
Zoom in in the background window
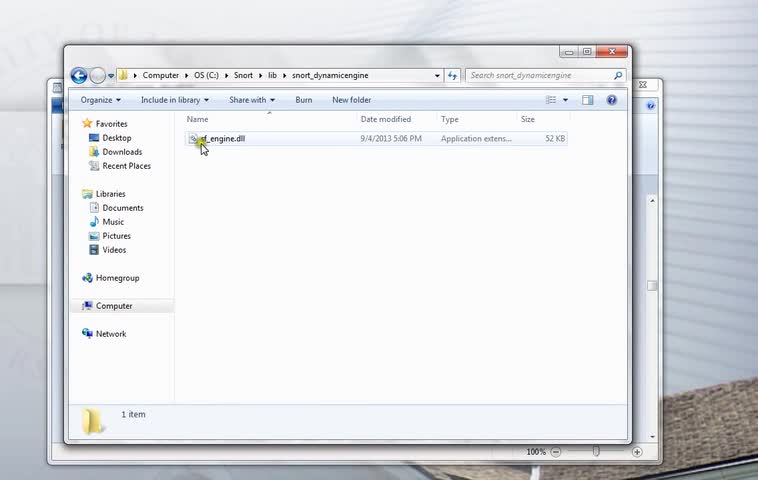[x=637, y=452]
